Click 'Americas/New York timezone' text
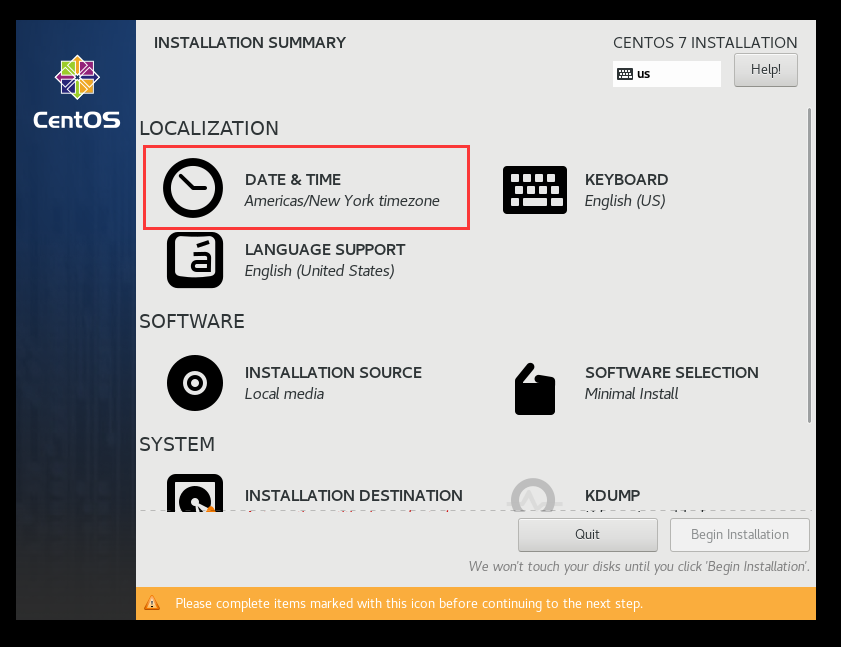Image resolution: width=841 pixels, height=647 pixels. point(342,201)
